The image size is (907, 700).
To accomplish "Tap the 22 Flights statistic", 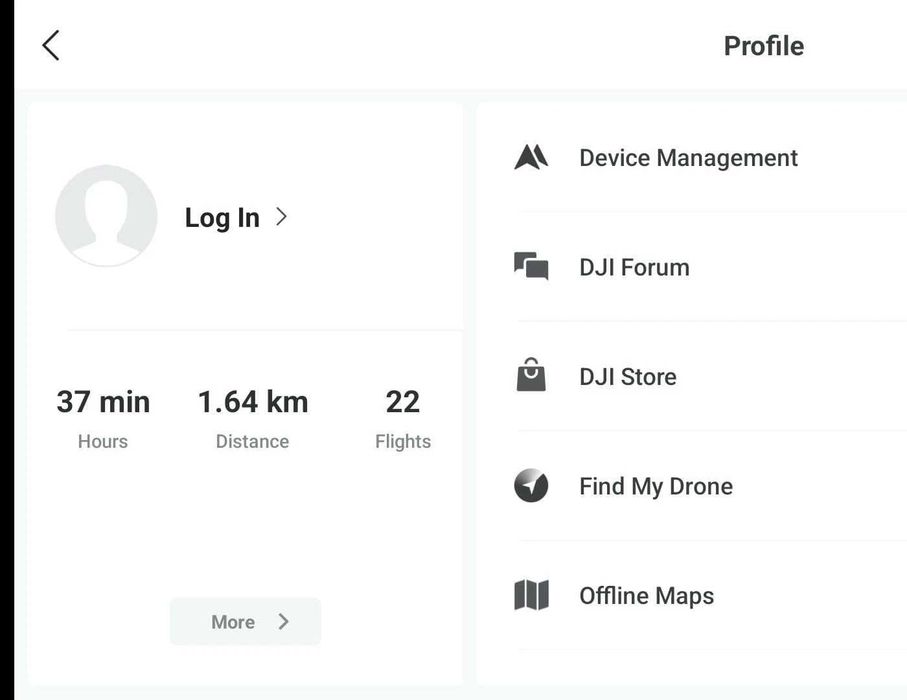I will tap(403, 418).
